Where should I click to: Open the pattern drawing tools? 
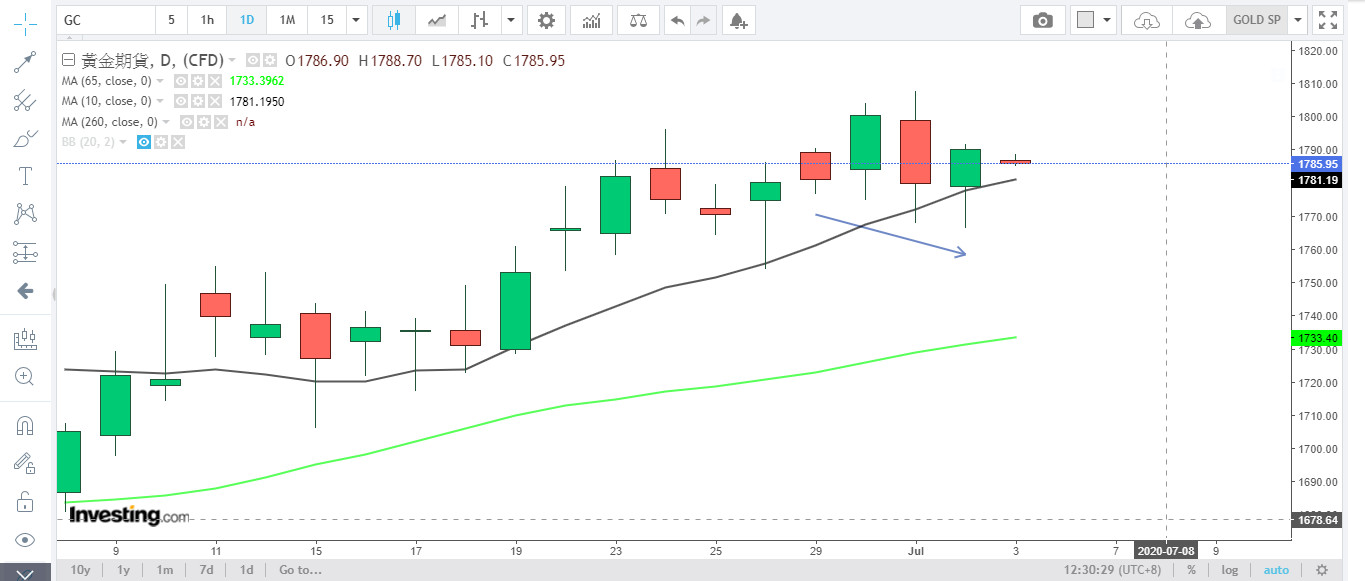25,214
